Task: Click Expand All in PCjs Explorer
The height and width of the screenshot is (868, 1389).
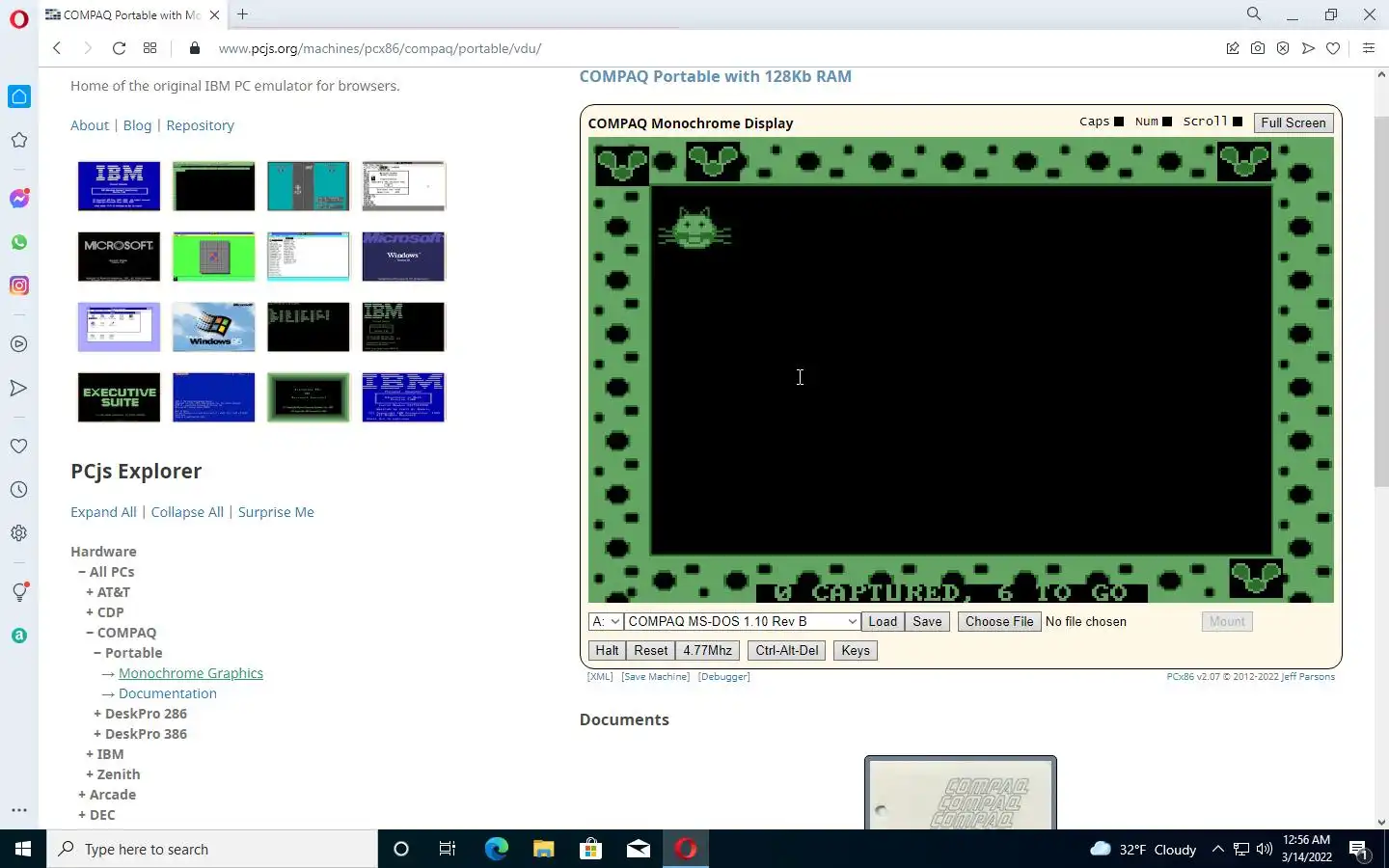Action: 103,512
